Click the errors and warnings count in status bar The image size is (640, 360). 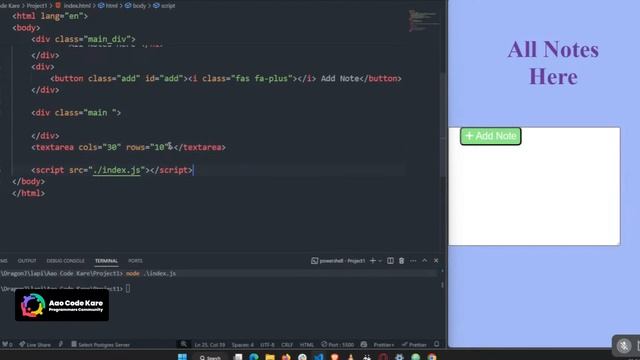click(7, 344)
